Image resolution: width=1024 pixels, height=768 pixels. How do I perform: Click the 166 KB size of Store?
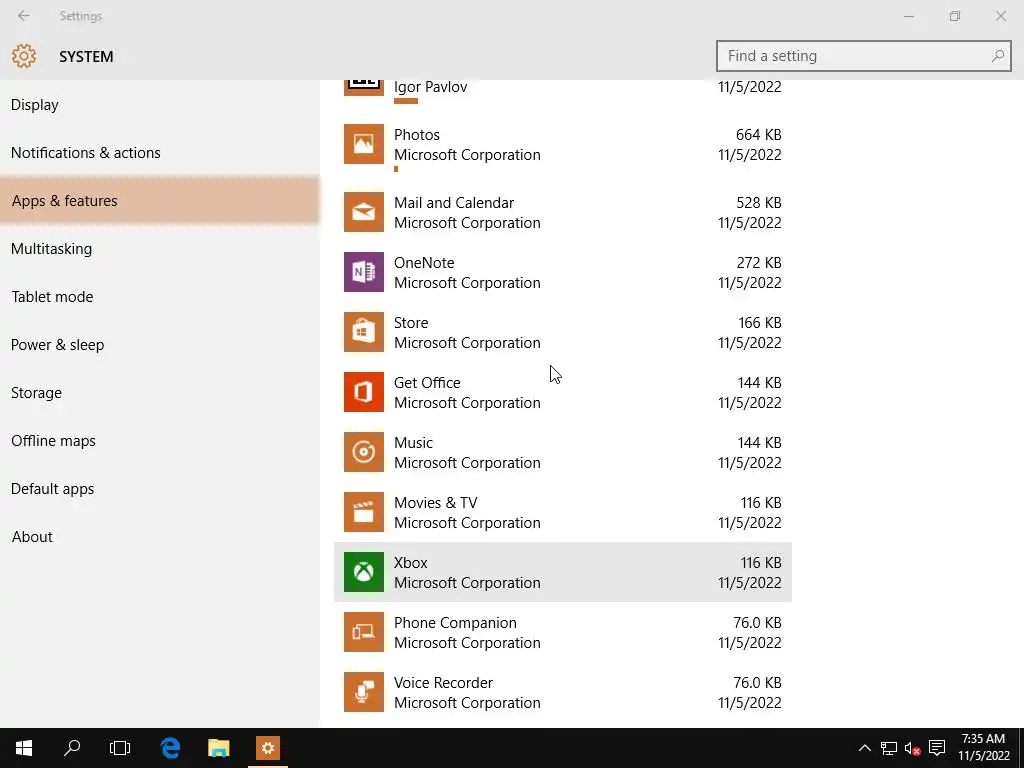[x=760, y=323]
